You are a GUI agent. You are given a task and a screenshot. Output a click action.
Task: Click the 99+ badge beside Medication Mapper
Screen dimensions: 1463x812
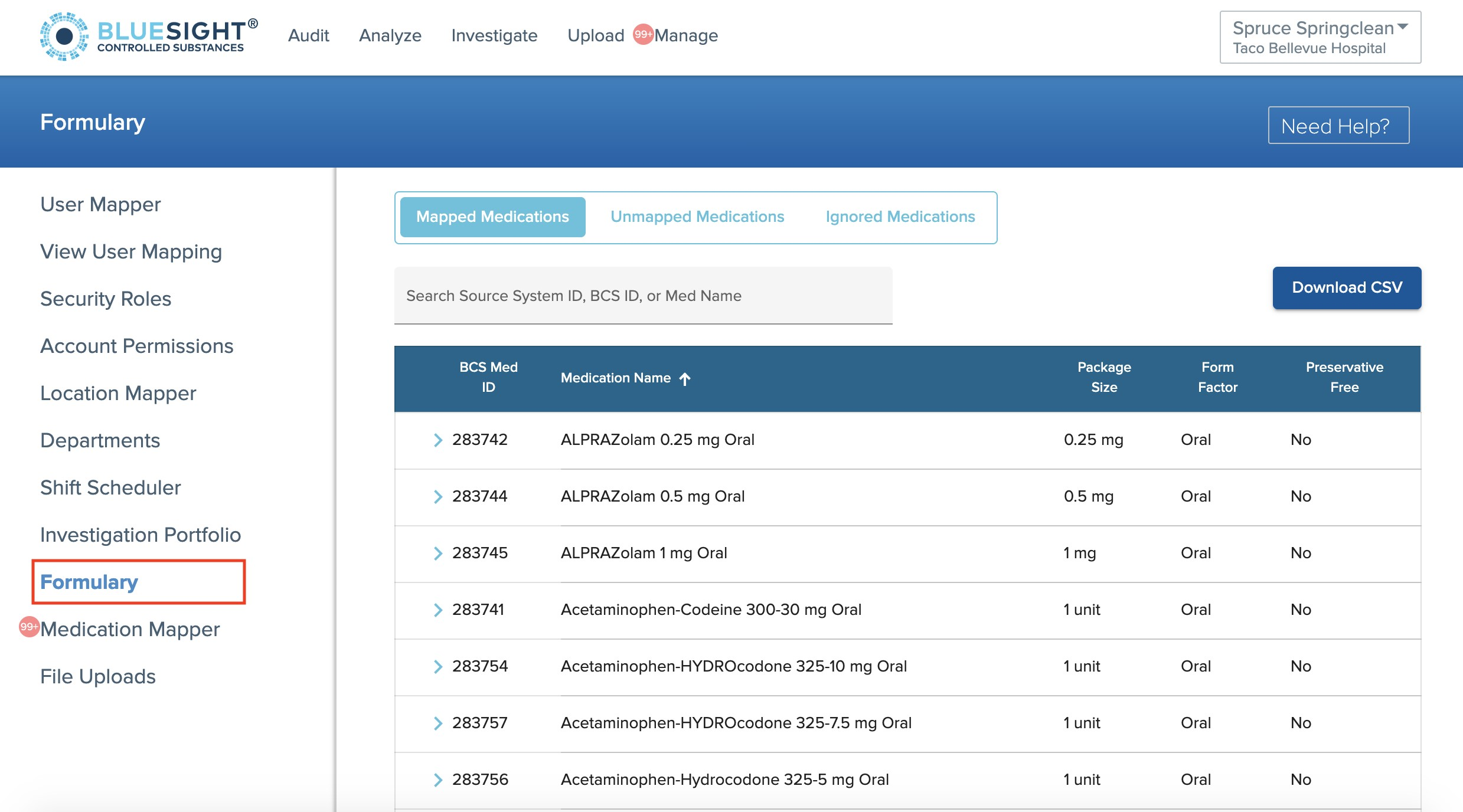click(x=29, y=627)
